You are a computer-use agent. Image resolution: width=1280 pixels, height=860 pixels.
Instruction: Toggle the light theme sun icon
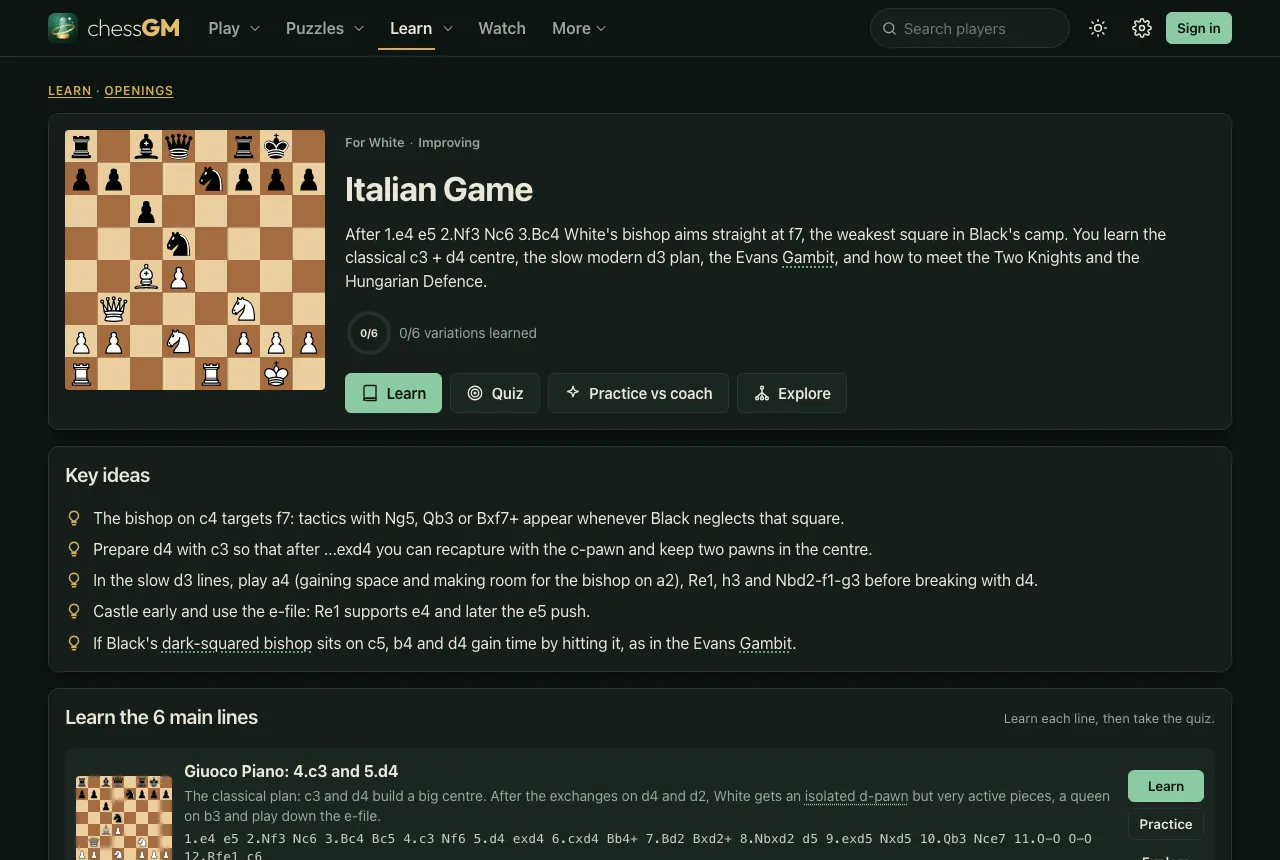tap(1098, 28)
